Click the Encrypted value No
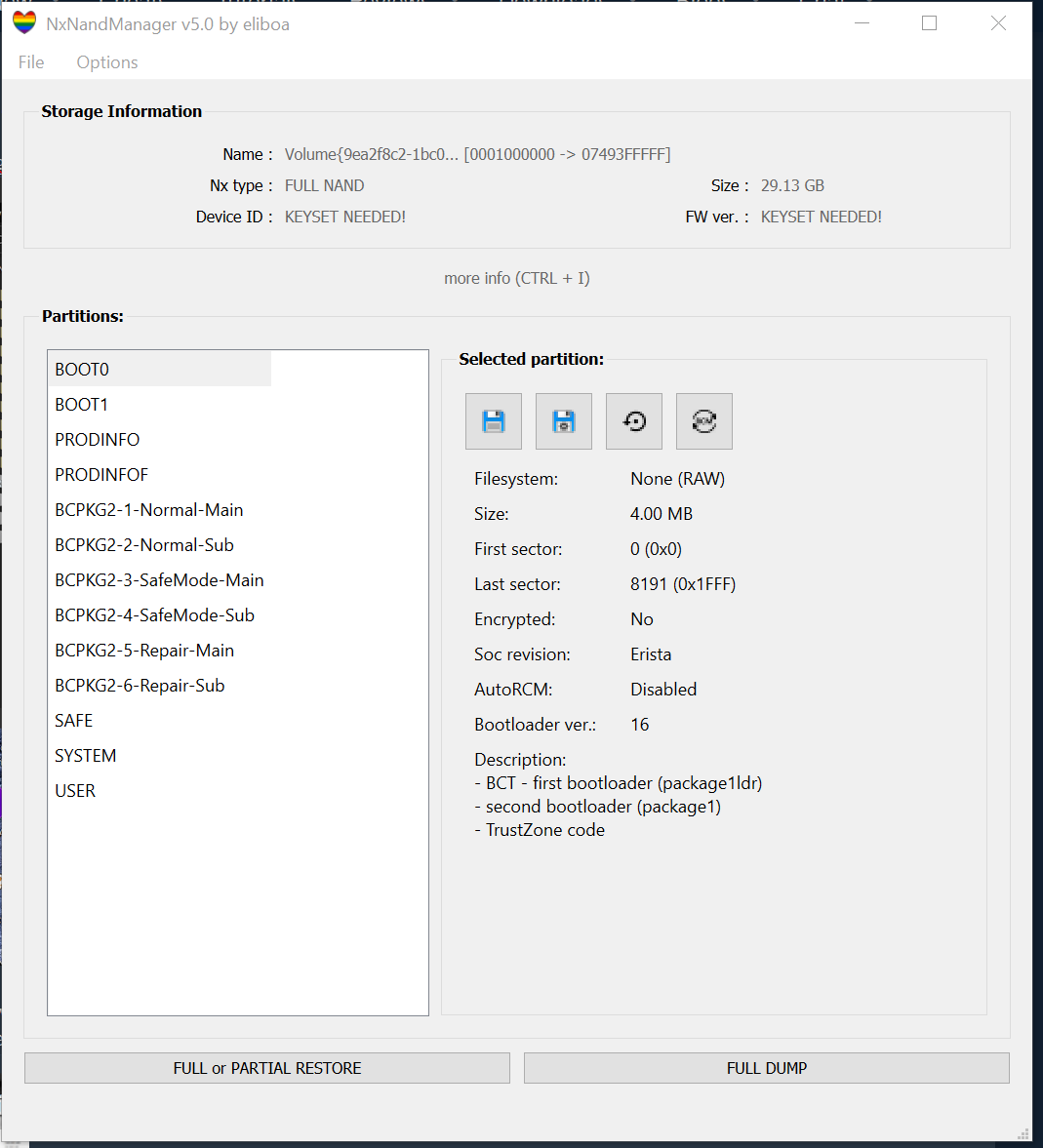This screenshot has width=1043, height=1148. pos(642,619)
